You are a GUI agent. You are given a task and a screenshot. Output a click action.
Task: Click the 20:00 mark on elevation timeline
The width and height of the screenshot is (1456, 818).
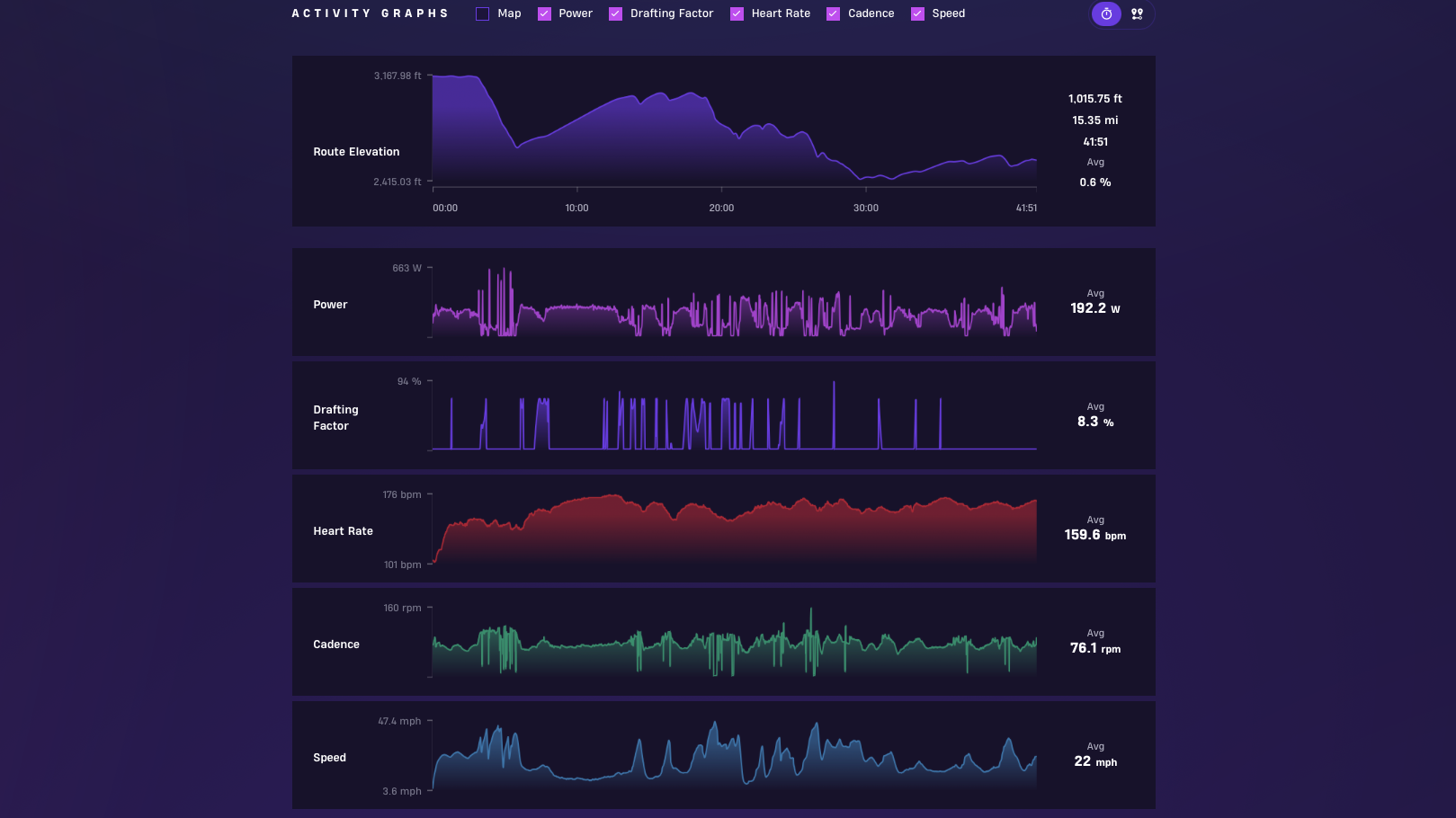(x=721, y=208)
